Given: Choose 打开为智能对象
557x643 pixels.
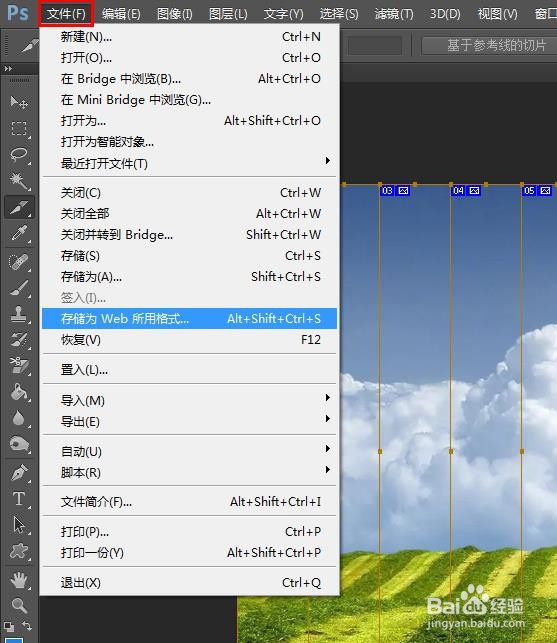Looking at the screenshot, I should pos(189,142).
